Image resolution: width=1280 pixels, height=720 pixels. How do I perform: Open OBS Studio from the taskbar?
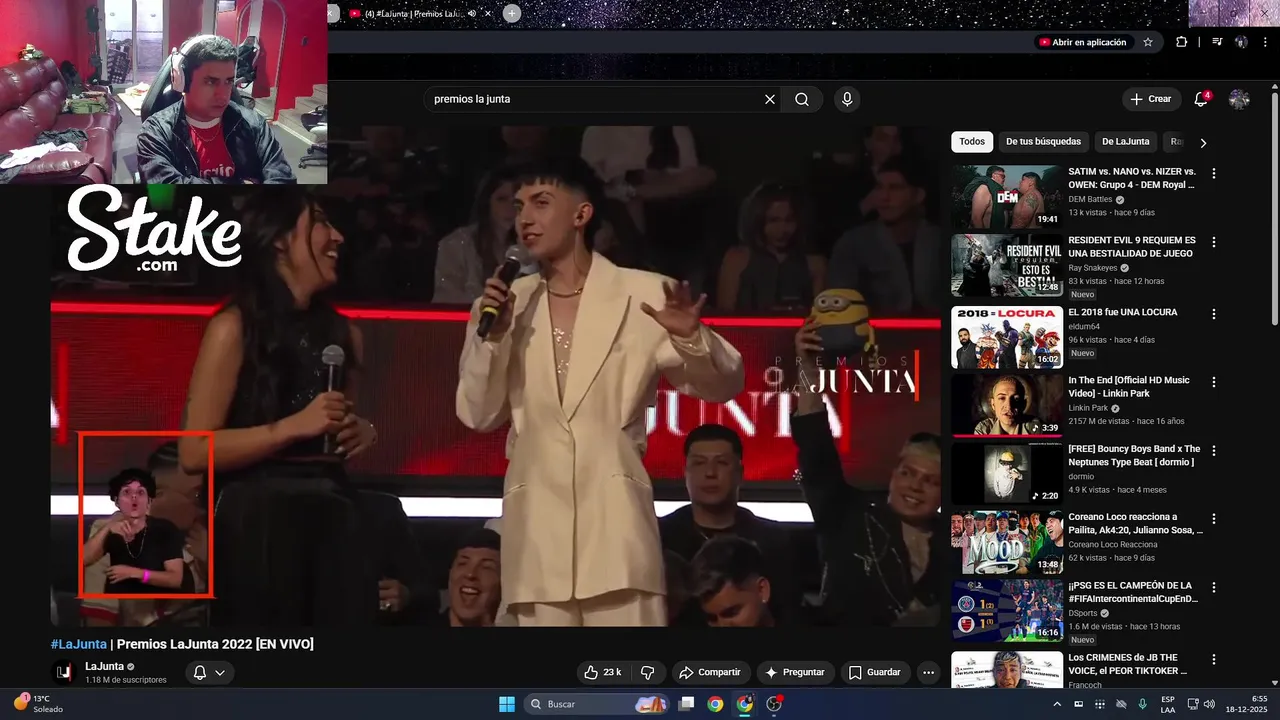point(774,704)
